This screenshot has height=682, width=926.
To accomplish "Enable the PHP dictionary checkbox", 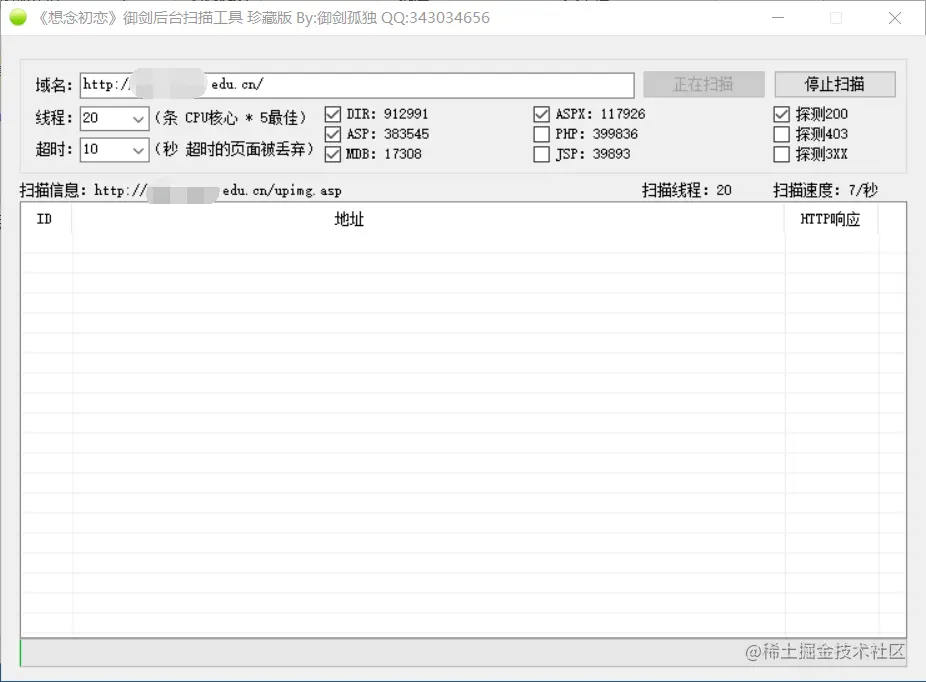I will (541, 133).
